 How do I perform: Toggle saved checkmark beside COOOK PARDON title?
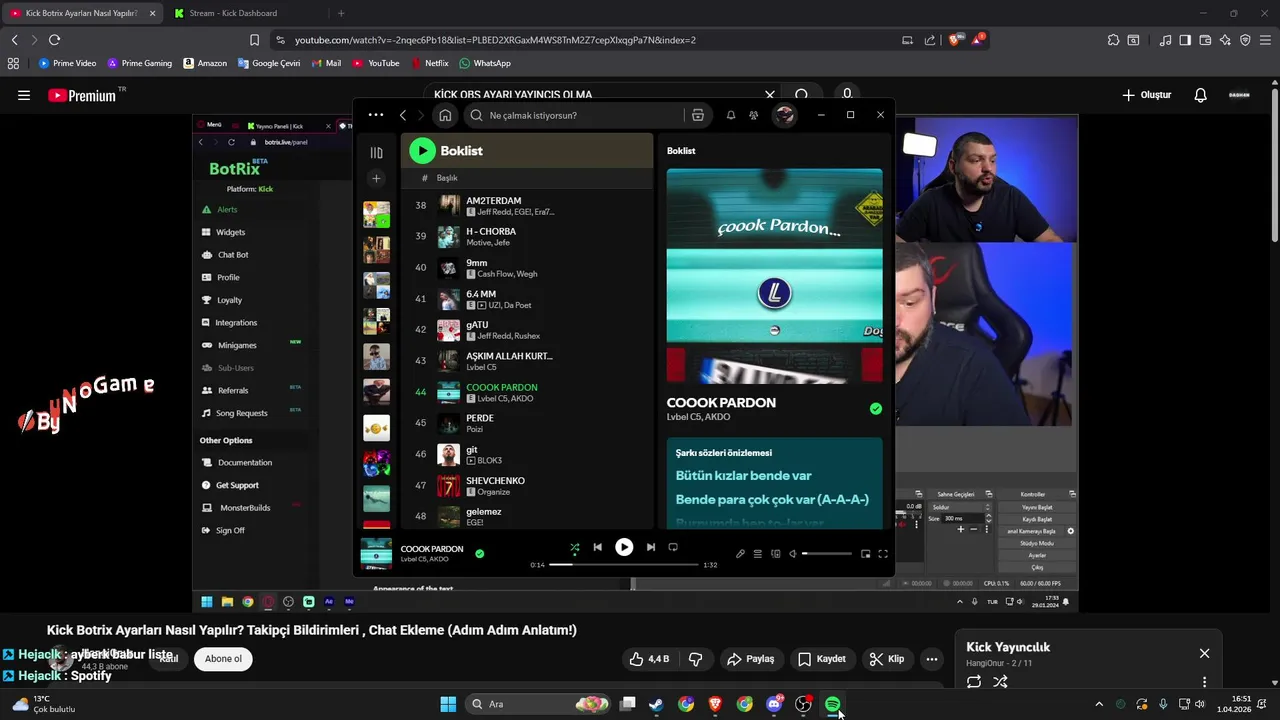(x=876, y=408)
